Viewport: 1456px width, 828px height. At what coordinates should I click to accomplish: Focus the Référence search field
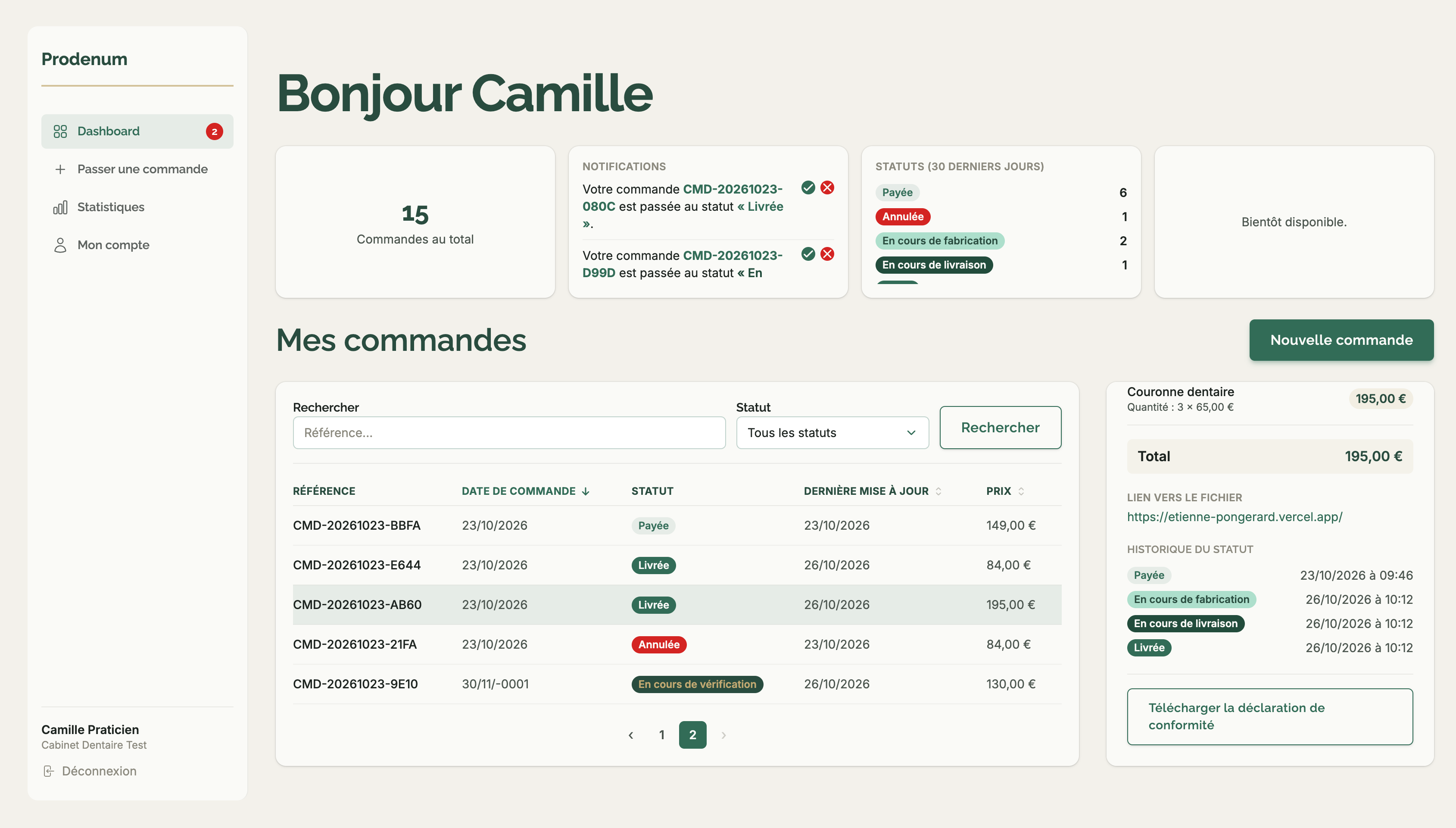[509, 433]
